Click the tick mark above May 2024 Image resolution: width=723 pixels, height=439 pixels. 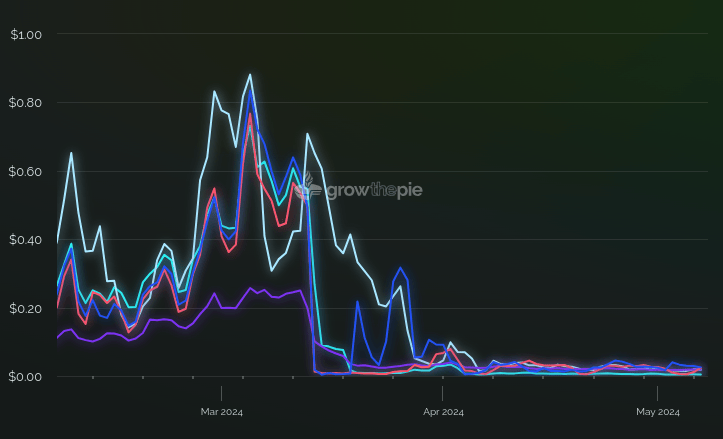coord(658,392)
